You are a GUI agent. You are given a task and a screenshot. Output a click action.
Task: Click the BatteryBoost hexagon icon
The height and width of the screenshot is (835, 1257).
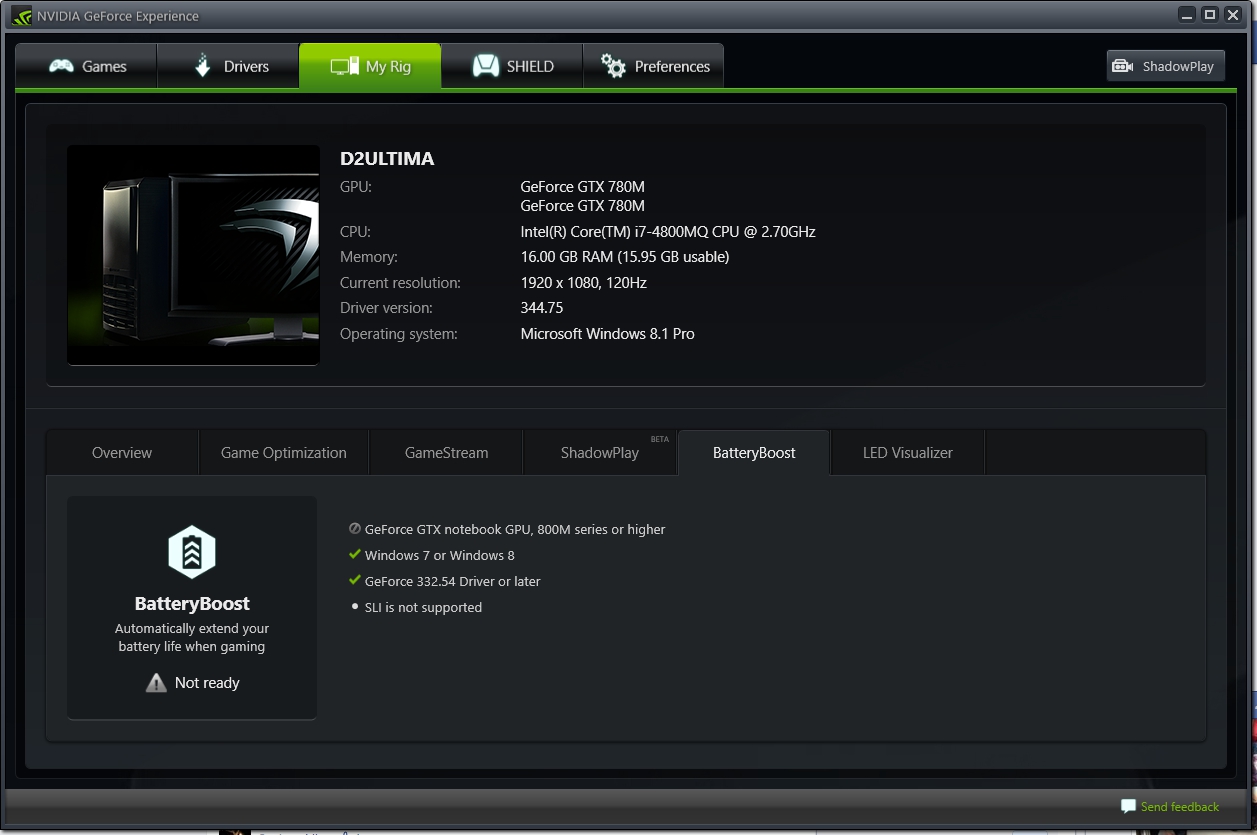[x=192, y=552]
